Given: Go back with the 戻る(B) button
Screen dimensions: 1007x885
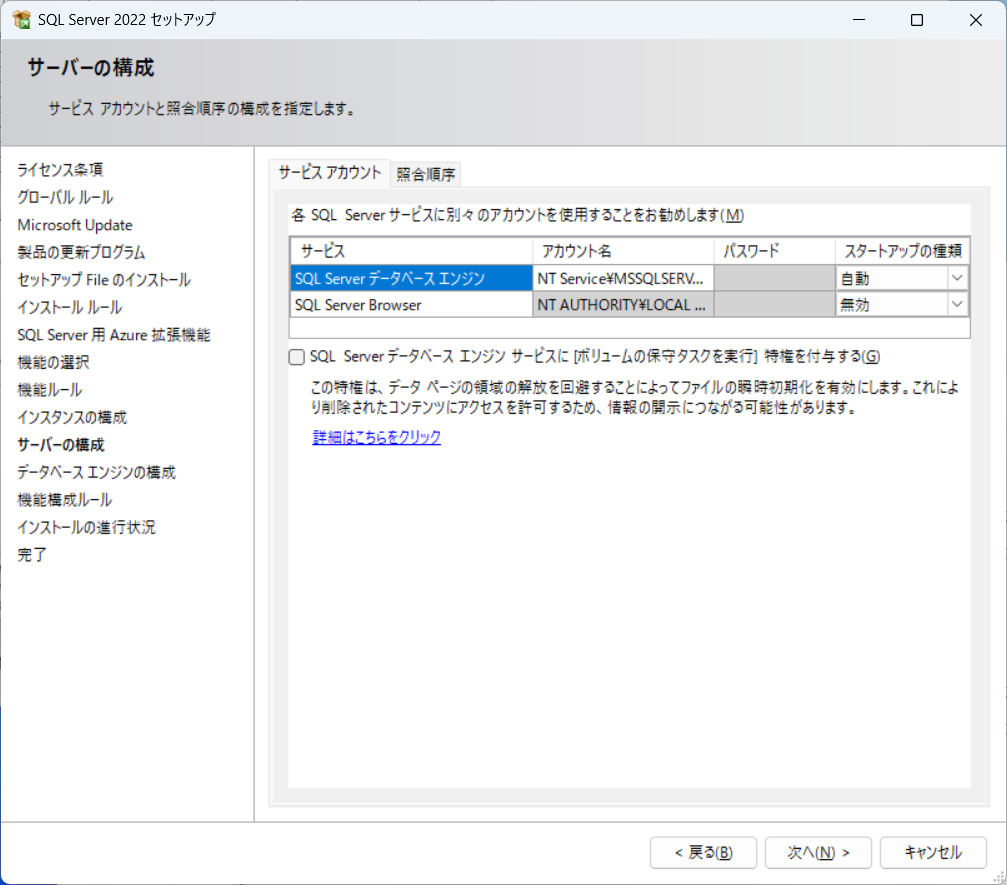Looking at the screenshot, I should (x=703, y=852).
